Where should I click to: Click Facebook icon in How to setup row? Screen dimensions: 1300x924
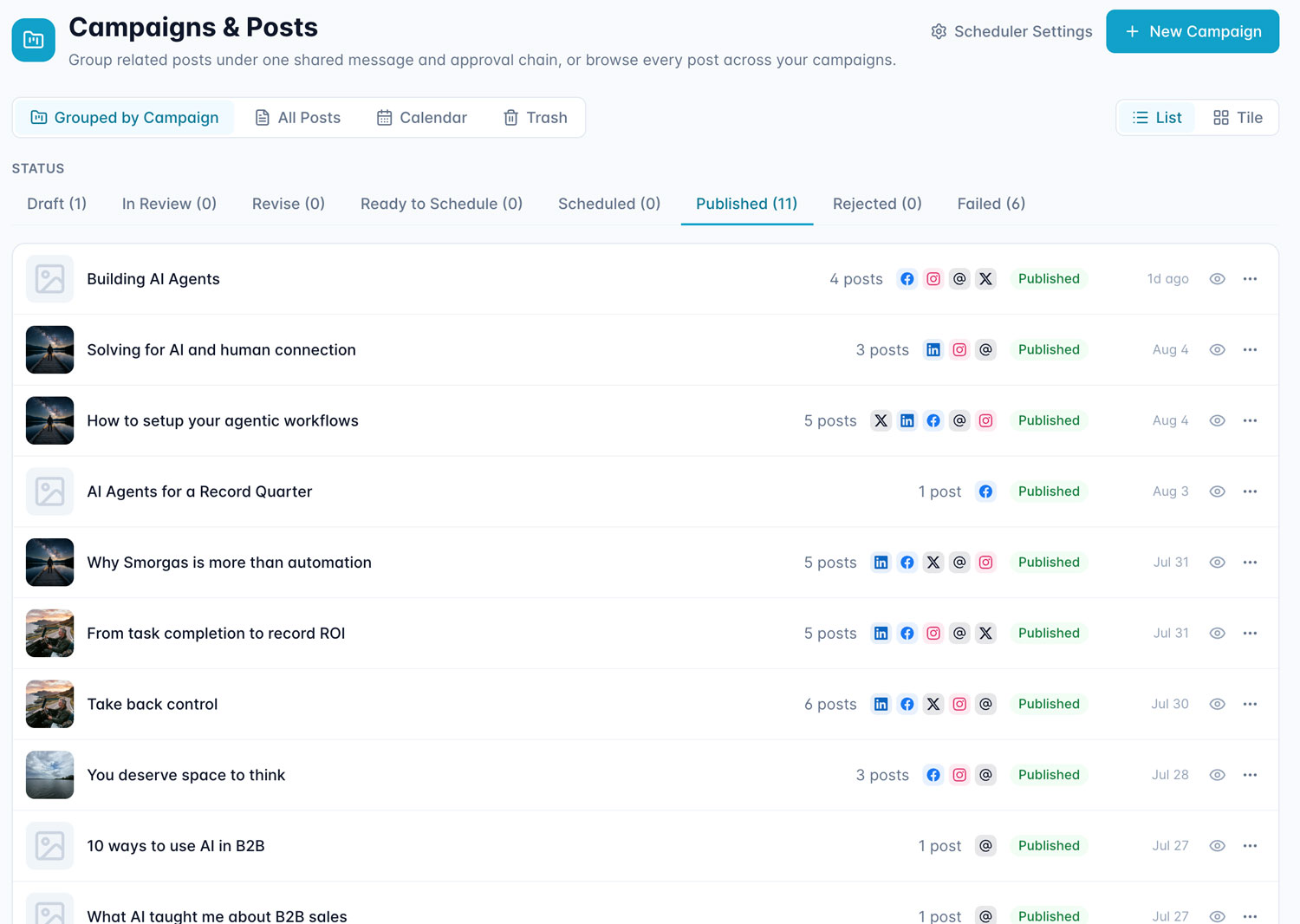point(933,420)
